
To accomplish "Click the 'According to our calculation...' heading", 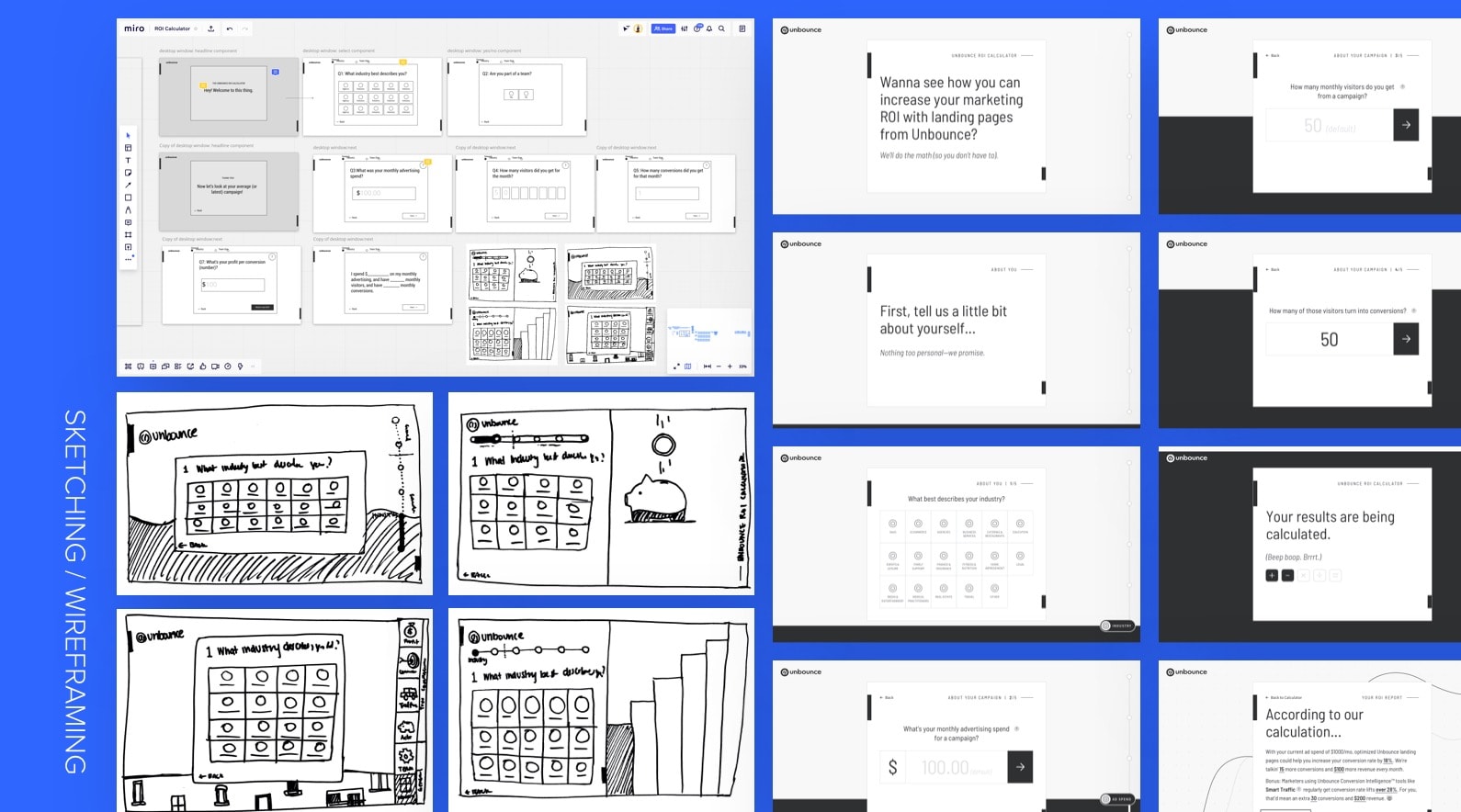I will [1315, 723].
